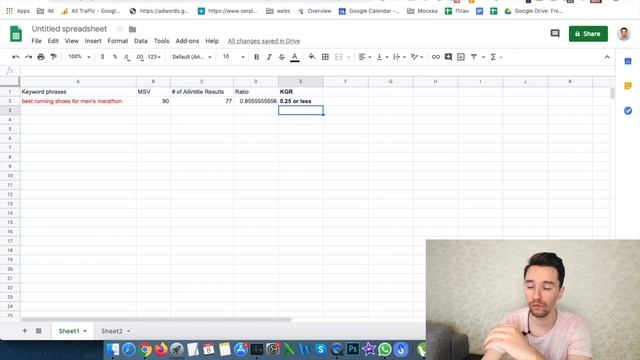Image resolution: width=640 pixels, height=360 pixels.
Task: Open WhatsApp from the dock
Action: coord(384,349)
